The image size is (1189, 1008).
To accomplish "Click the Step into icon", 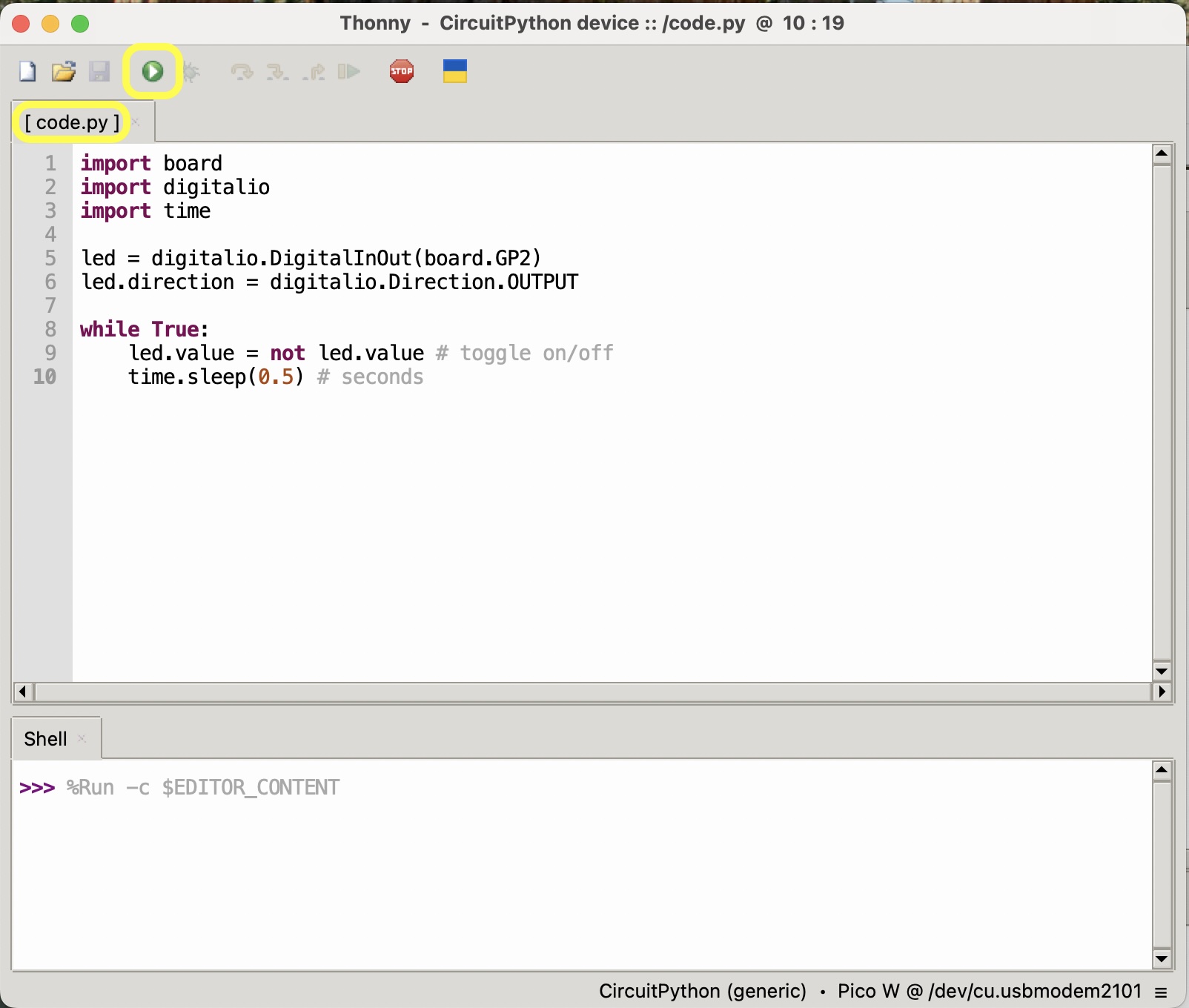I will click(x=277, y=72).
